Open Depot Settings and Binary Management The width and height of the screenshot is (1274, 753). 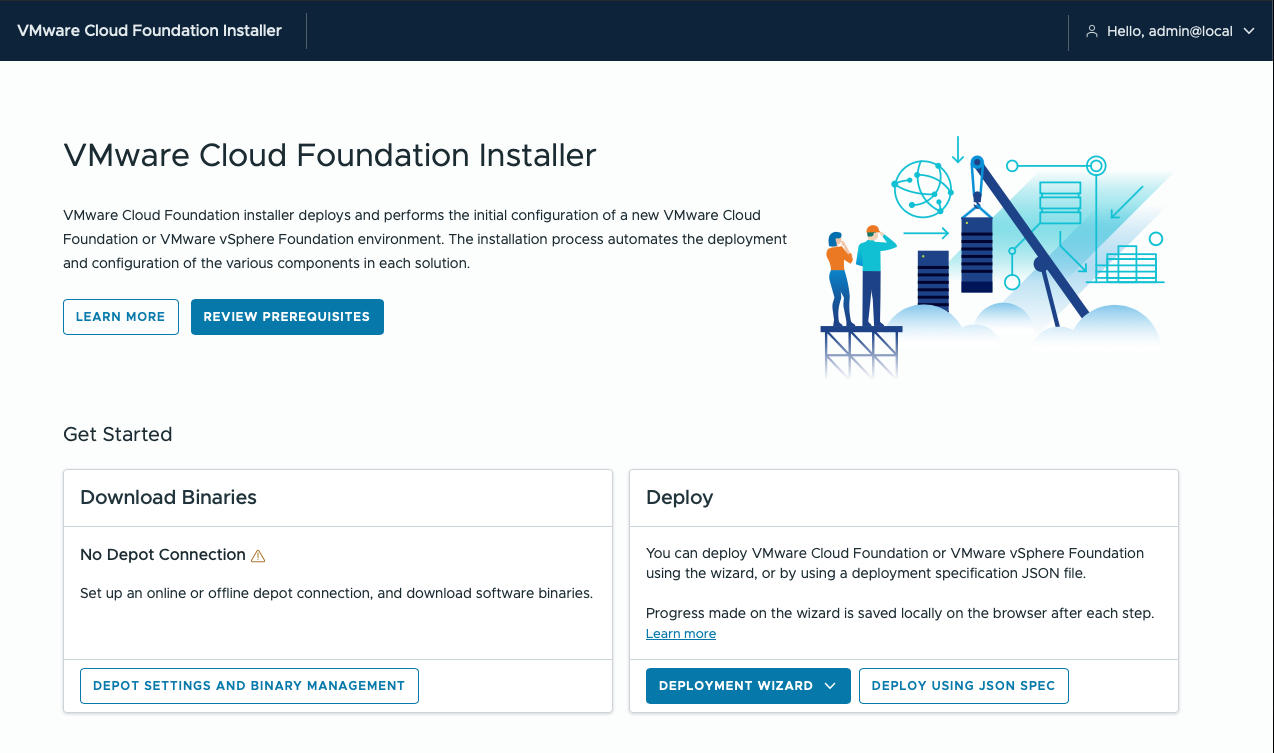click(249, 686)
